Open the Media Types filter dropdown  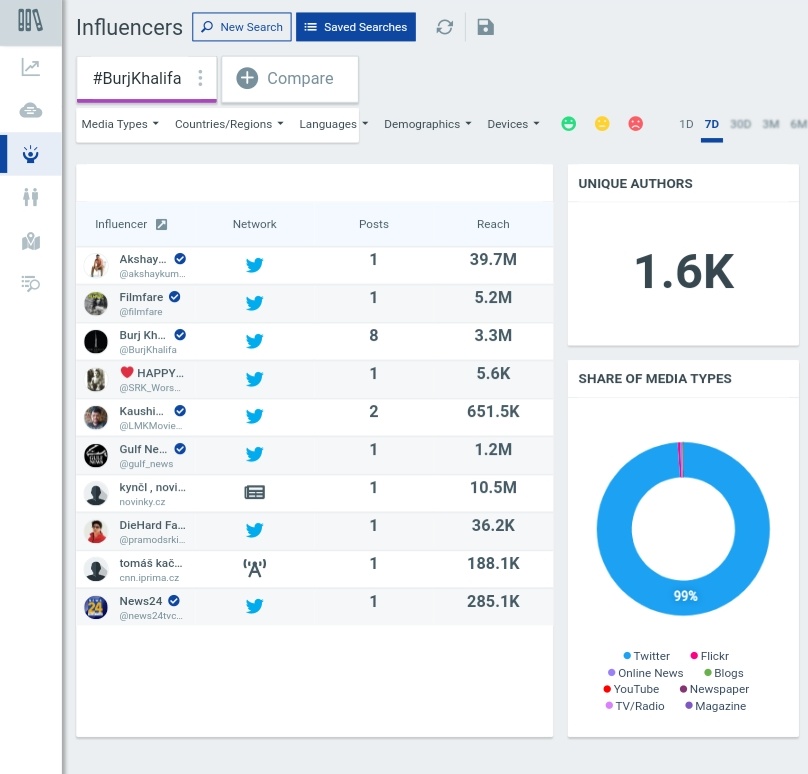119,124
